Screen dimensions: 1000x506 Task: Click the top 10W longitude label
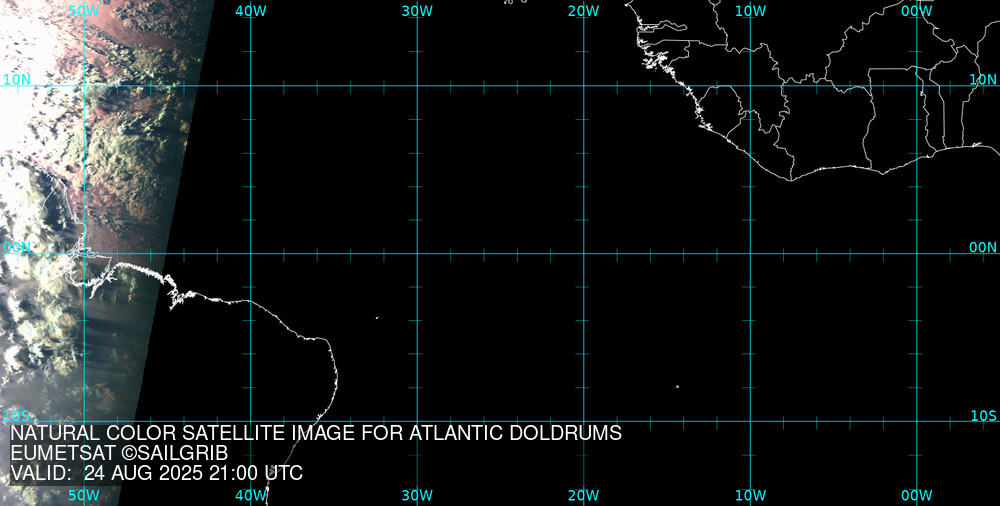tap(751, 11)
